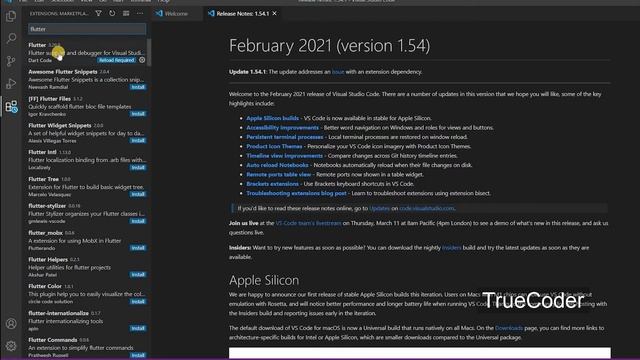The height and width of the screenshot is (360, 640).
Task: Open the Explorer view in activity bar
Action: coord(11,16)
